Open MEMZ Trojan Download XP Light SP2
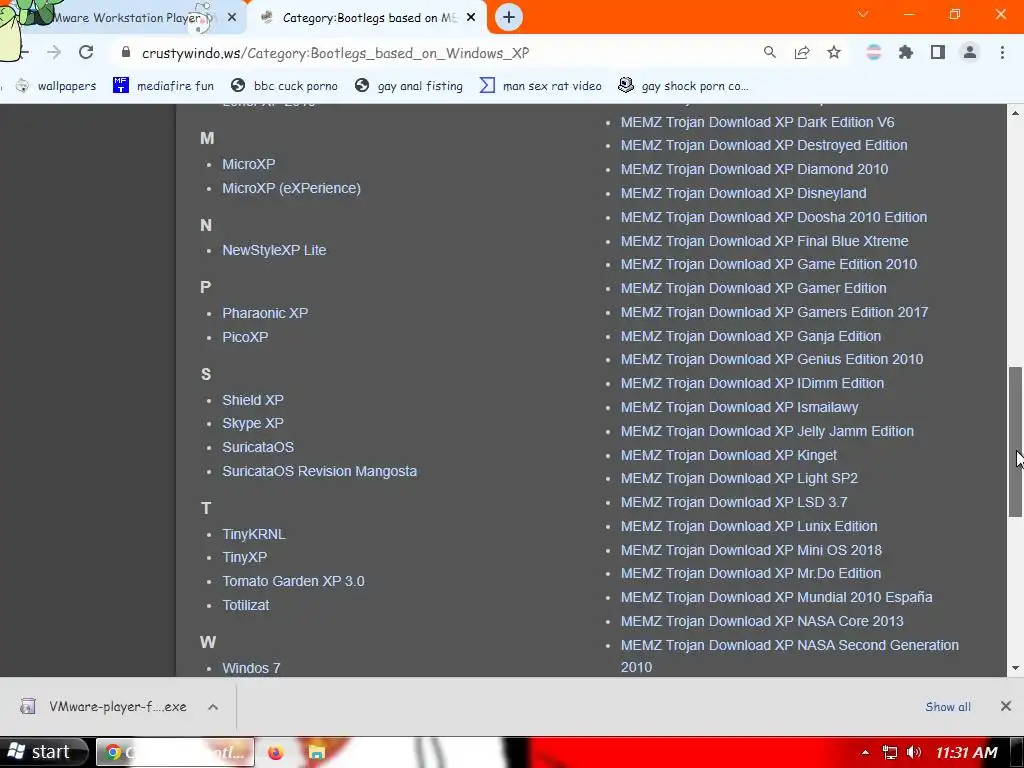The height and width of the screenshot is (768, 1024). (739, 478)
